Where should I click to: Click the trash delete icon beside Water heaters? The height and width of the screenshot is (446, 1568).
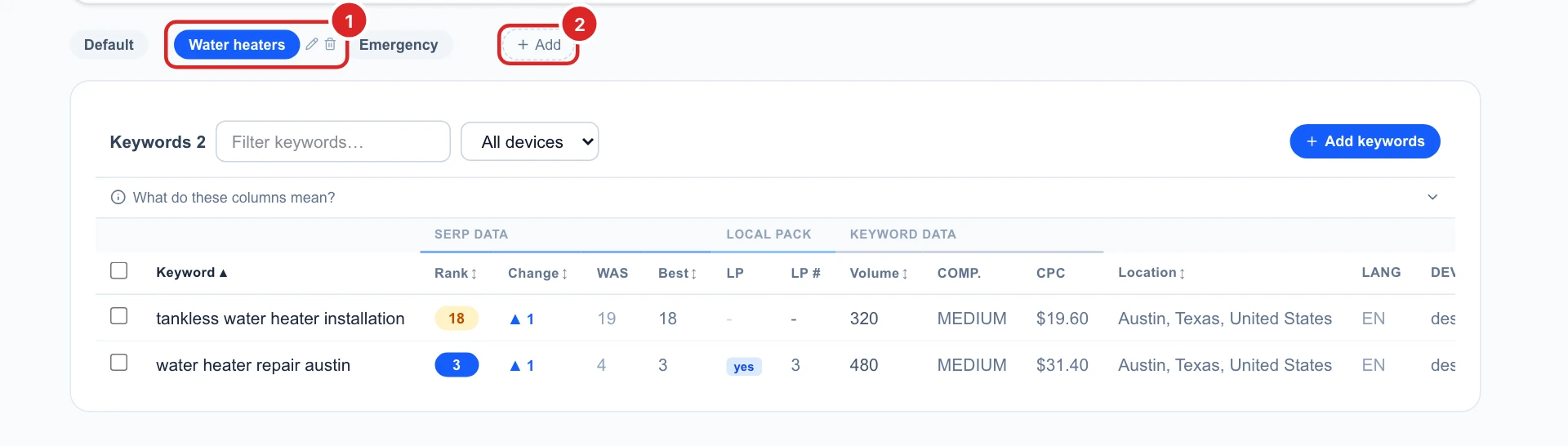[x=330, y=44]
